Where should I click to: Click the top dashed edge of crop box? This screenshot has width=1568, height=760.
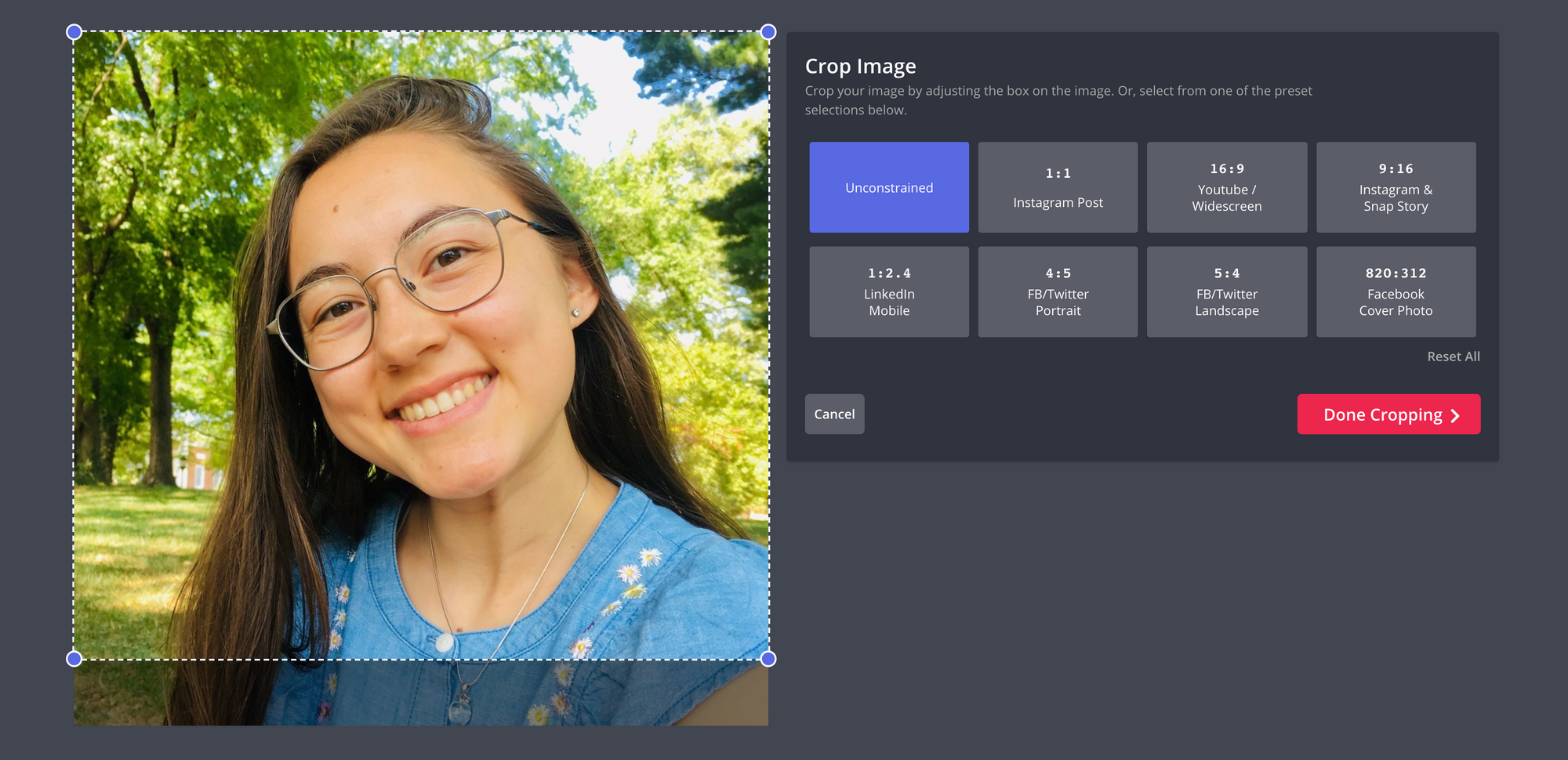pyautogui.click(x=421, y=32)
